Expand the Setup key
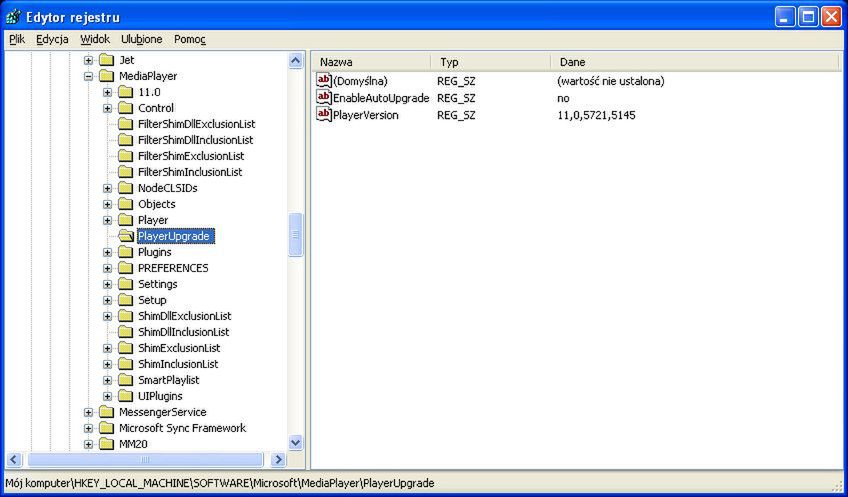 [107, 300]
